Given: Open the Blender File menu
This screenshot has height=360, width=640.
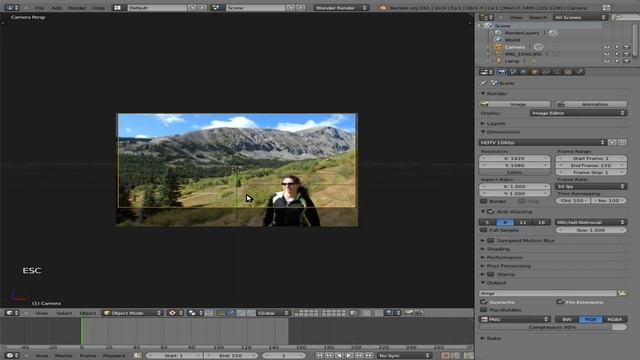Looking at the screenshot, I should 39,8.
